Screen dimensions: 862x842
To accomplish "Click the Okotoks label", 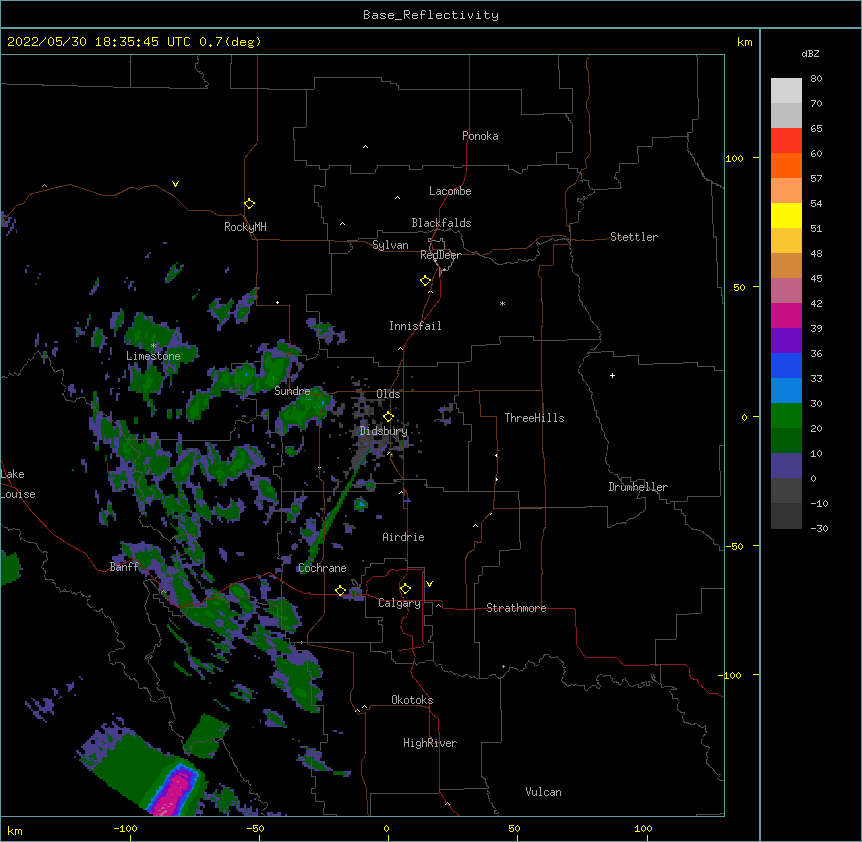I will (x=412, y=700).
